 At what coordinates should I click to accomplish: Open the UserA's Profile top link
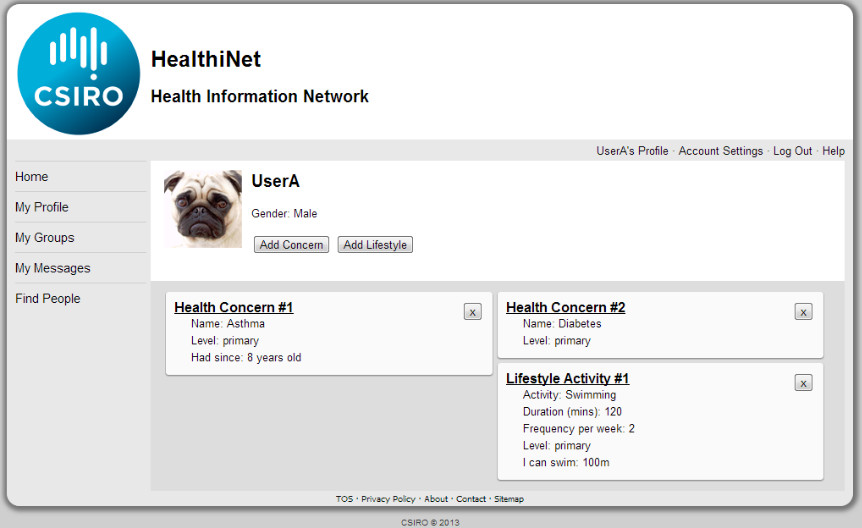pos(632,151)
